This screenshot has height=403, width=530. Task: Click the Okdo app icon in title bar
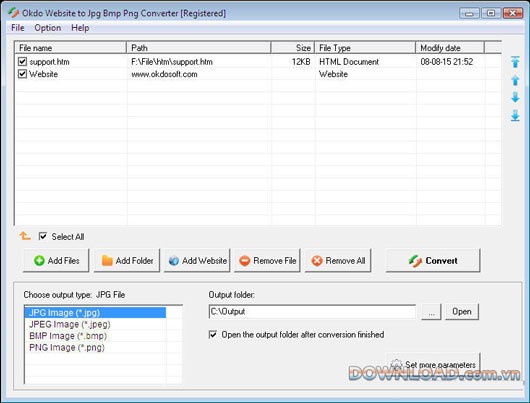(14, 13)
